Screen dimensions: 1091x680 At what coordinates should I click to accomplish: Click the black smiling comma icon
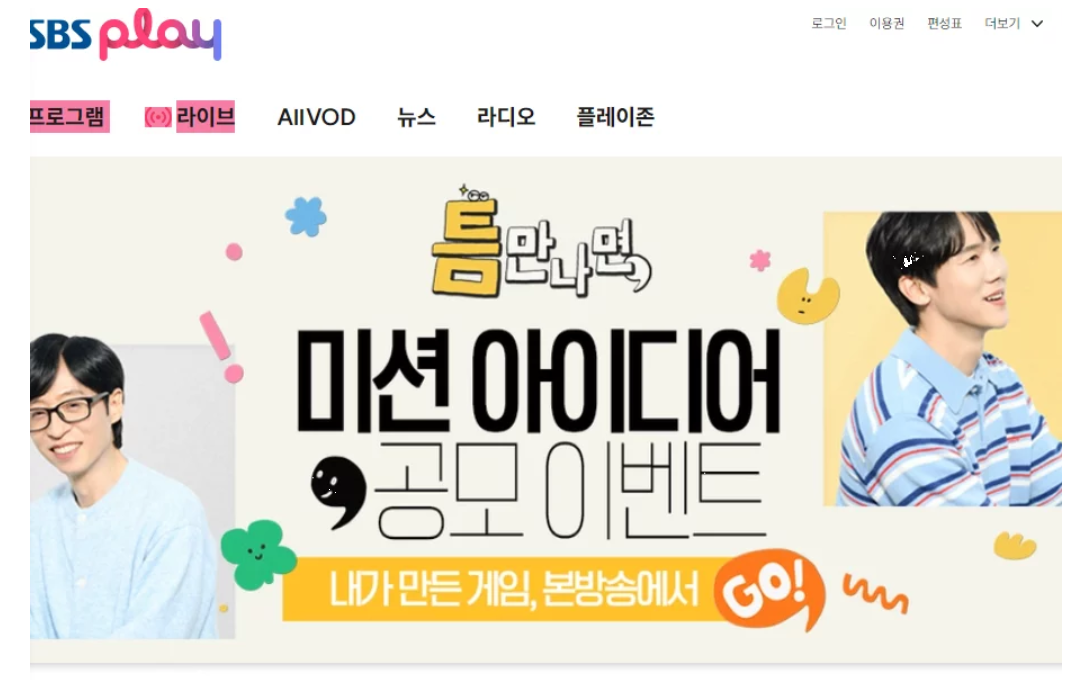[x=338, y=491]
